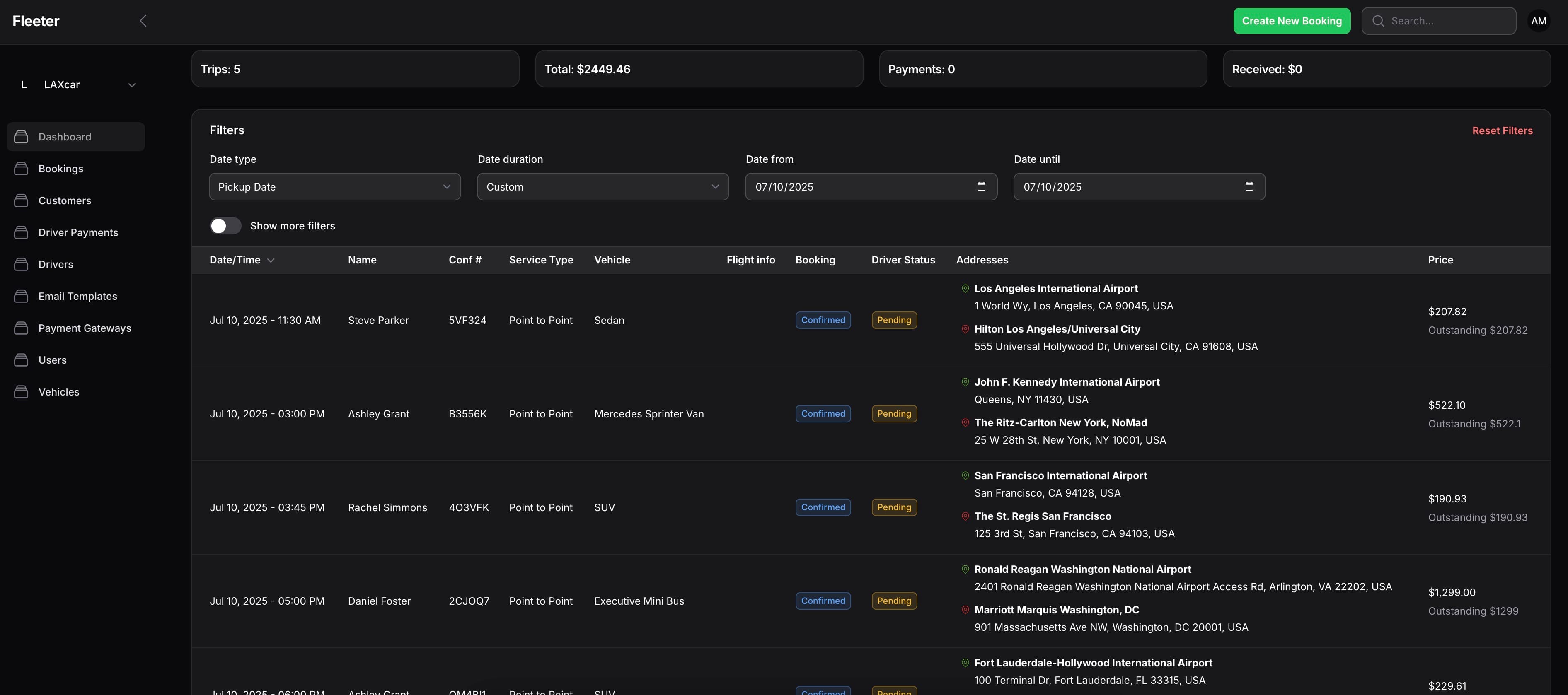Screen dimensions: 1568x695
Task: Select the Customers sidebar icon
Action: (x=22, y=200)
